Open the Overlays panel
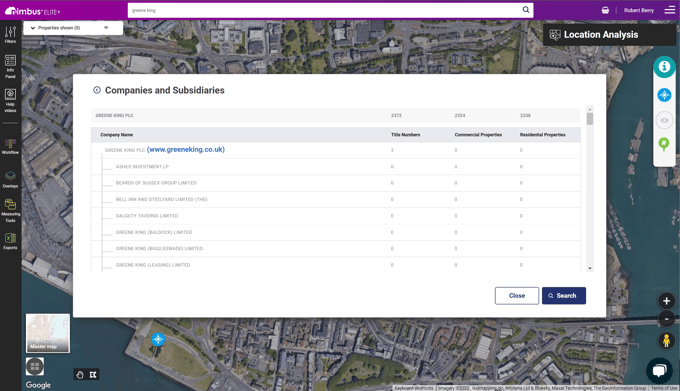 tap(10, 179)
